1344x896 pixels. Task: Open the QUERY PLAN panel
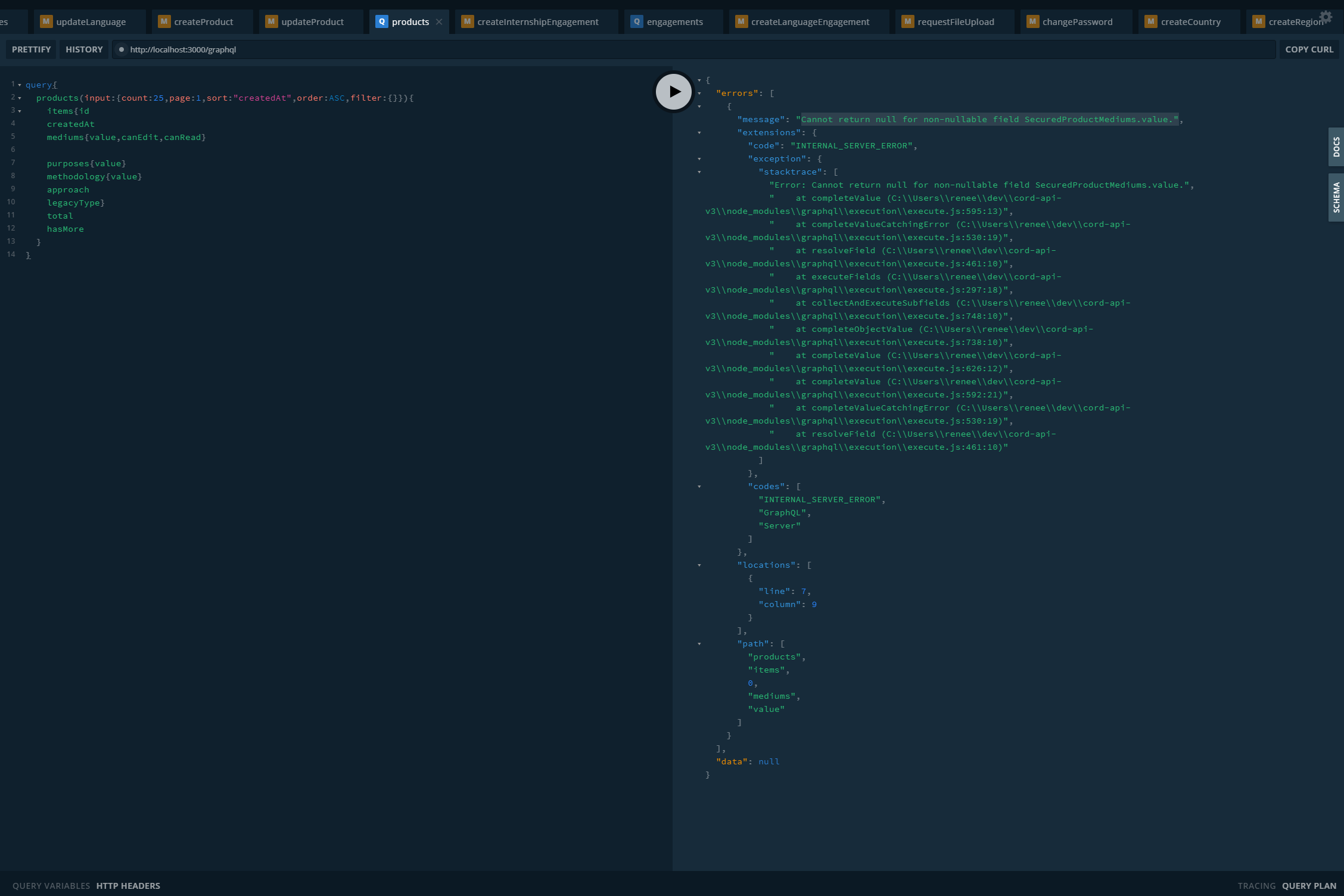[1309, 886]
